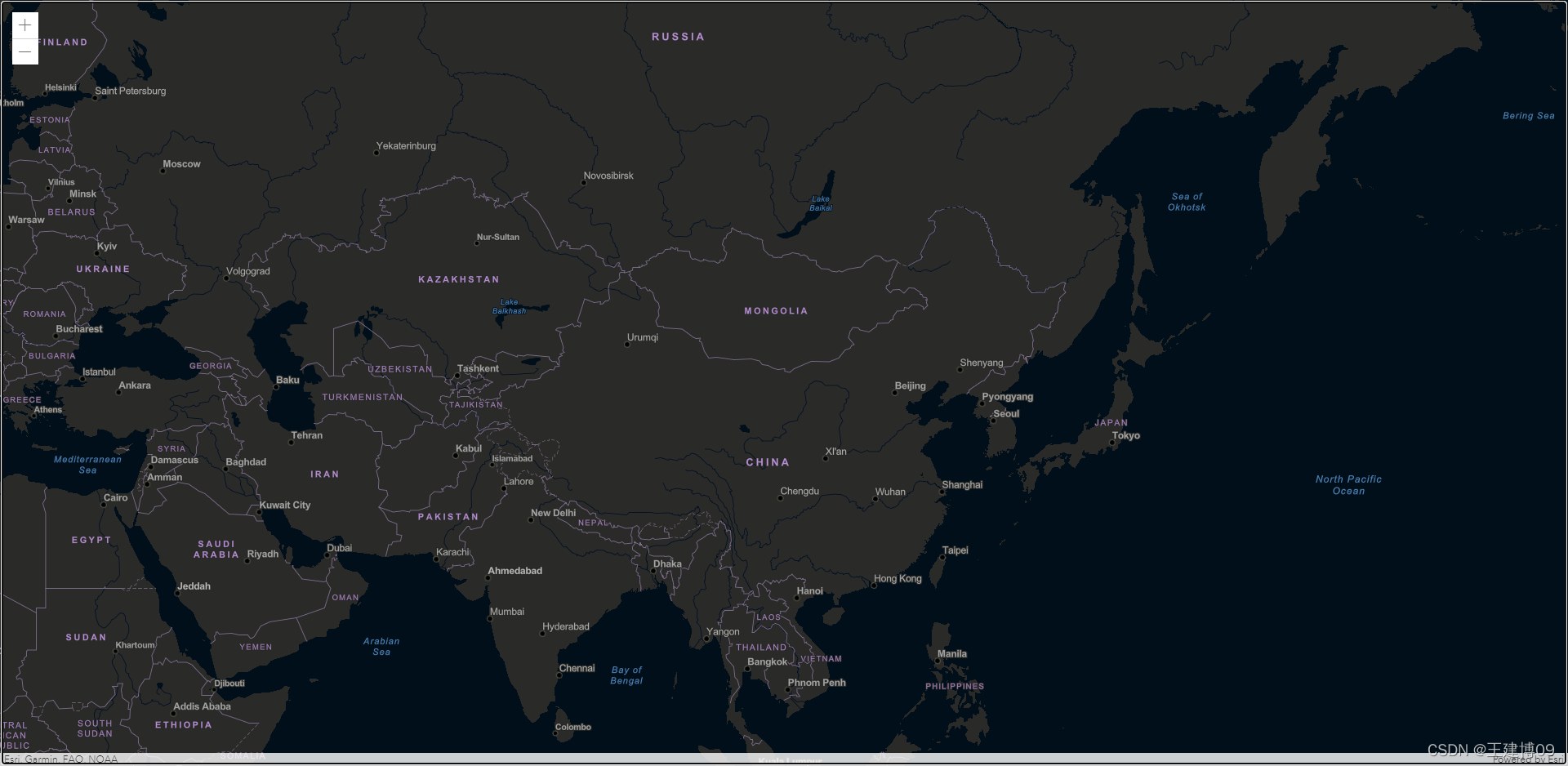Click the Xi'an city label
This screenshot has height=766, width=1568.
point(835,452)
